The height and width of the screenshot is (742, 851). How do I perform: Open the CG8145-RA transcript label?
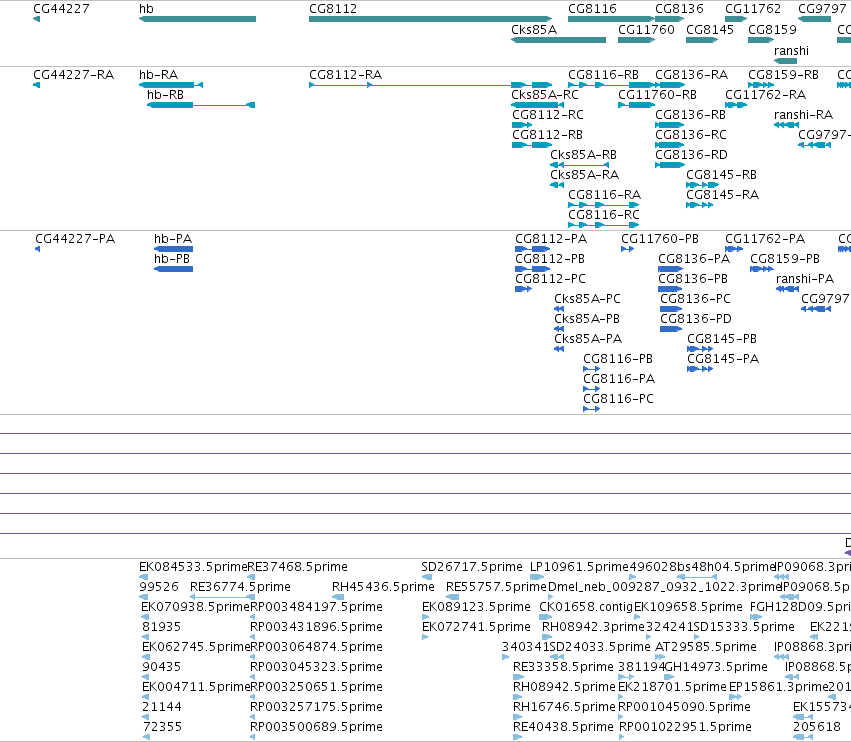pos(722,195)
